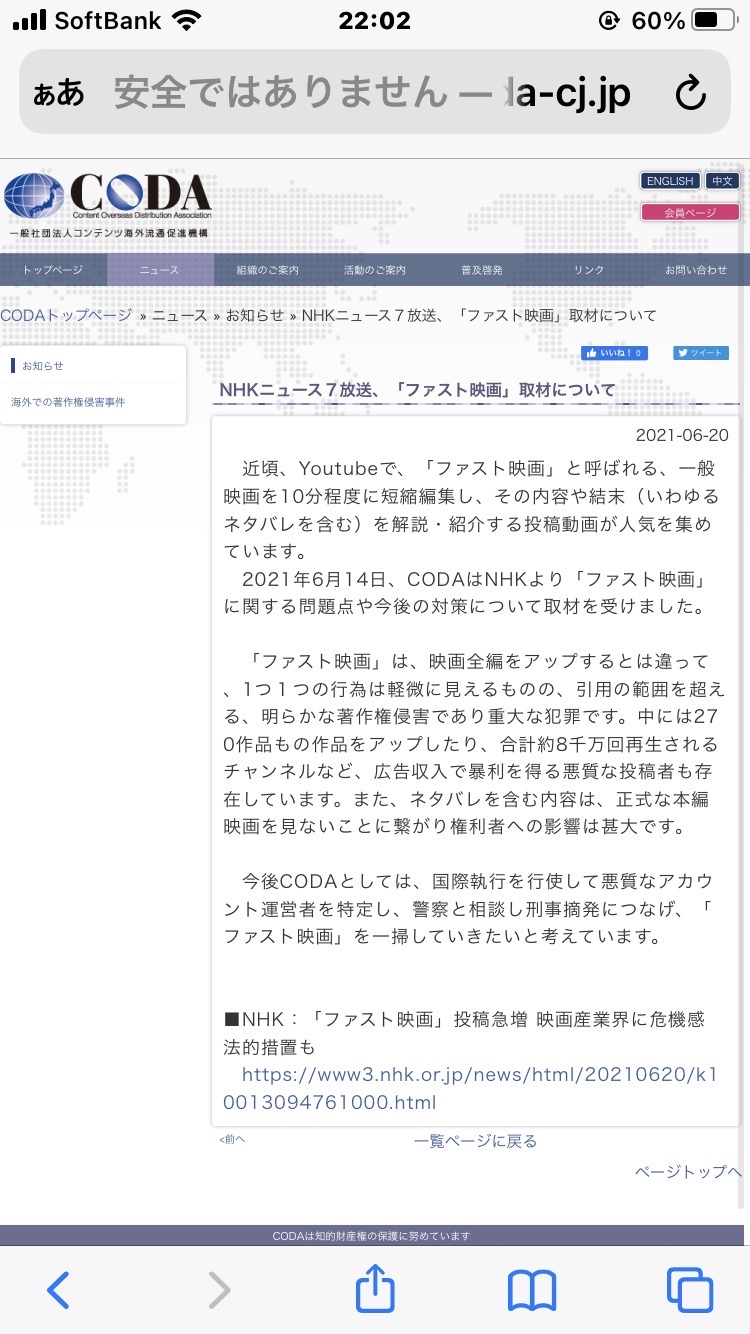This screenshot has width=750, height=1334.
Task: Click the footer text CODAは知的財産権の保護に努めています
Action: (371, 1236)
